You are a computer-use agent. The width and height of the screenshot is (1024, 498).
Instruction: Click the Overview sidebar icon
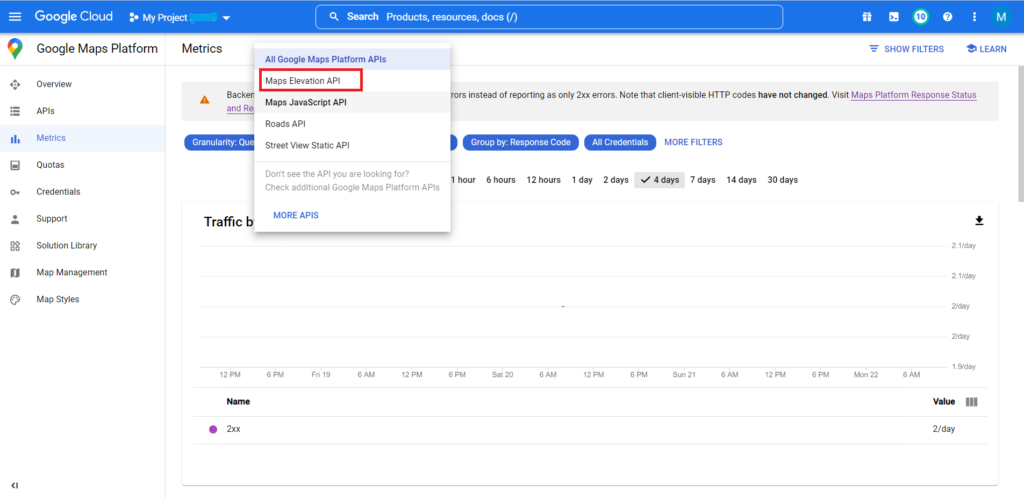point(15,84)
